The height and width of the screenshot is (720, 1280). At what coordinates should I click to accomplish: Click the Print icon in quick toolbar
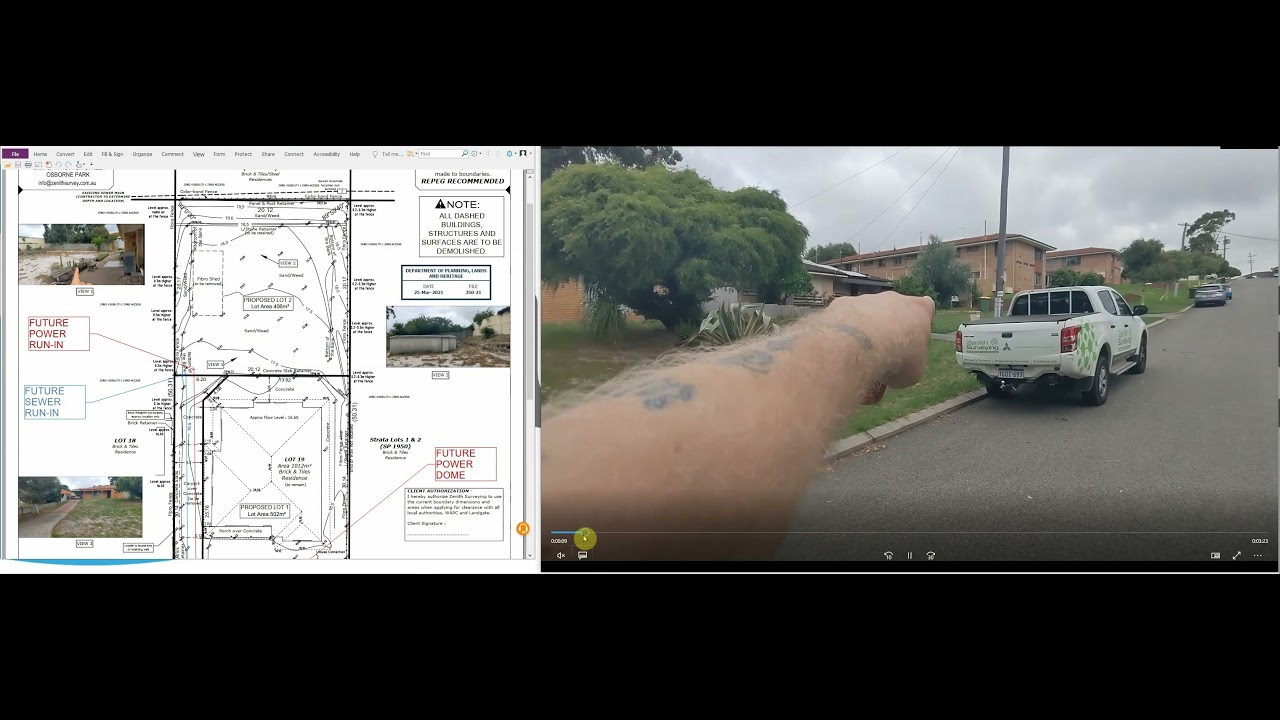tap(28, 164)
